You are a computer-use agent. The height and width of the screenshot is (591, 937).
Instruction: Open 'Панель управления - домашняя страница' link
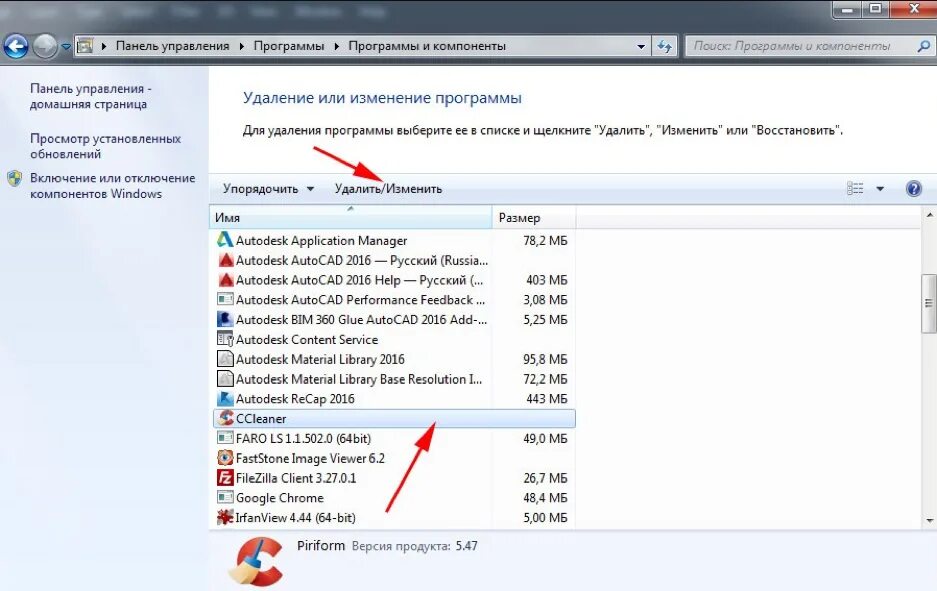pos(91,96)
